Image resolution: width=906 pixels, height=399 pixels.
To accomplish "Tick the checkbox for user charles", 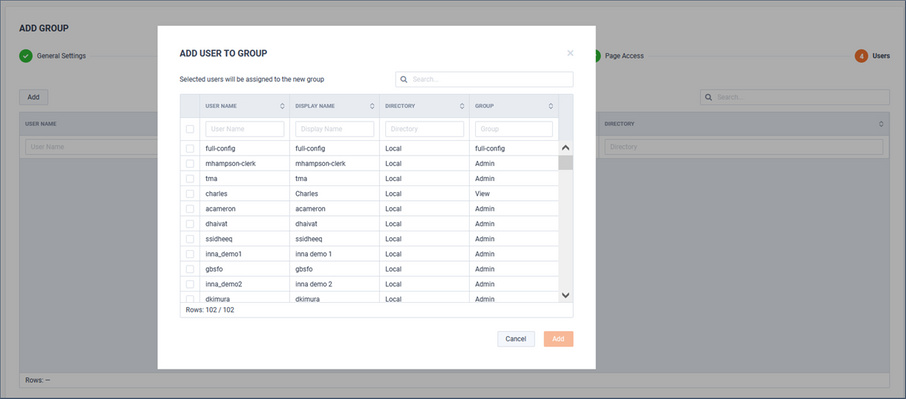I will tap(190, 194).
